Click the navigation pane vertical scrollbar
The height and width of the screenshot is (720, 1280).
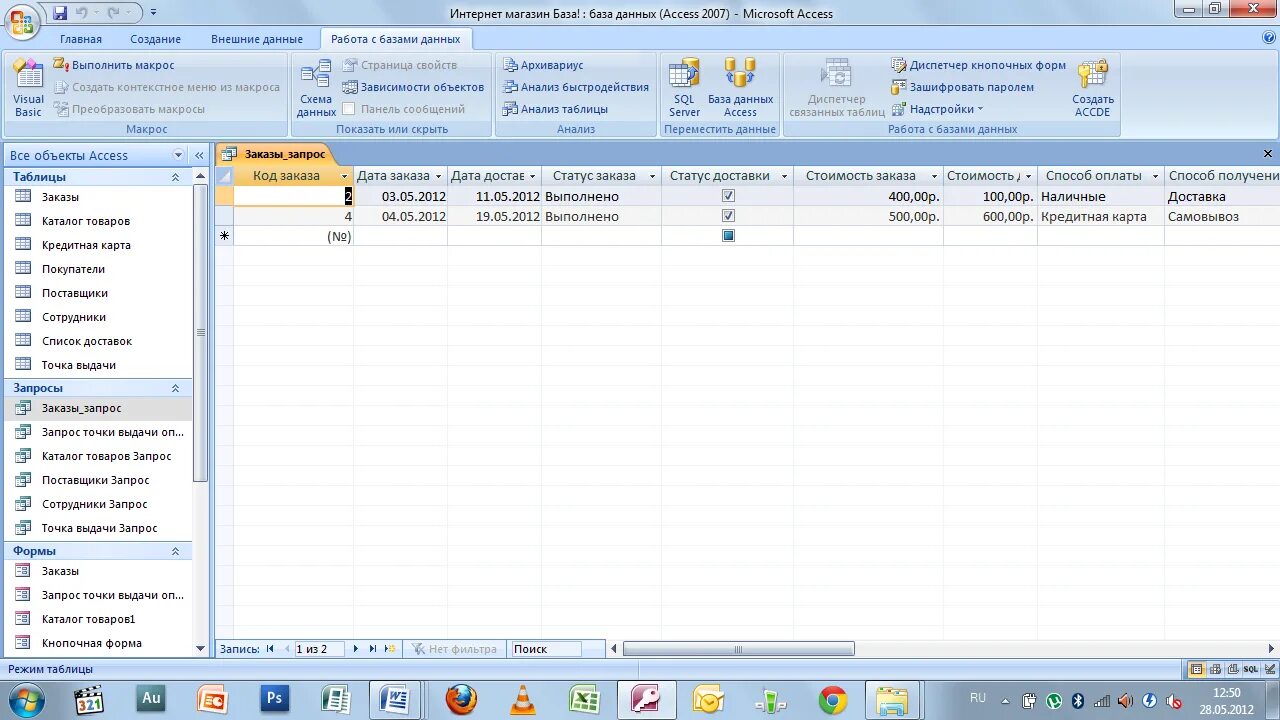coord(201,332)
